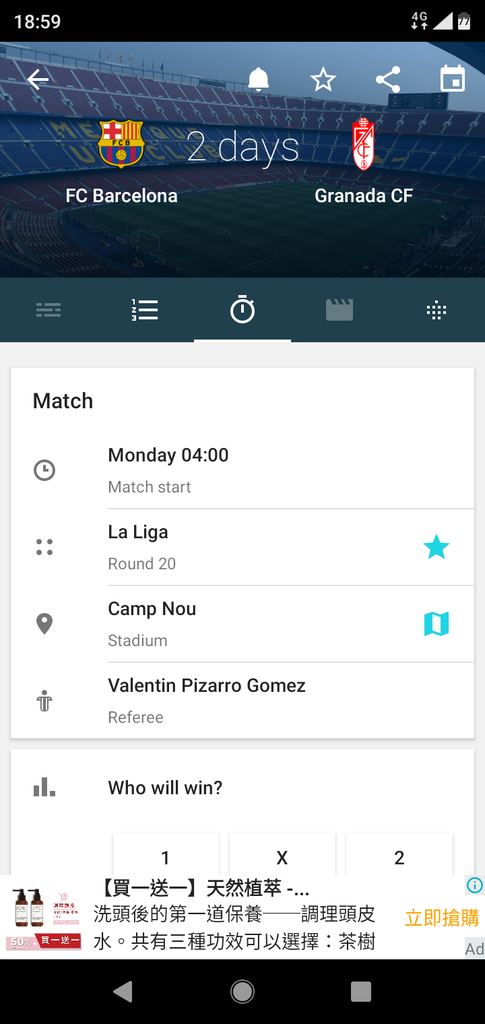The width and height of the screenshot is (485, 1024).
Task: Enable match notifications with bell icon
Action: point(258,80)
